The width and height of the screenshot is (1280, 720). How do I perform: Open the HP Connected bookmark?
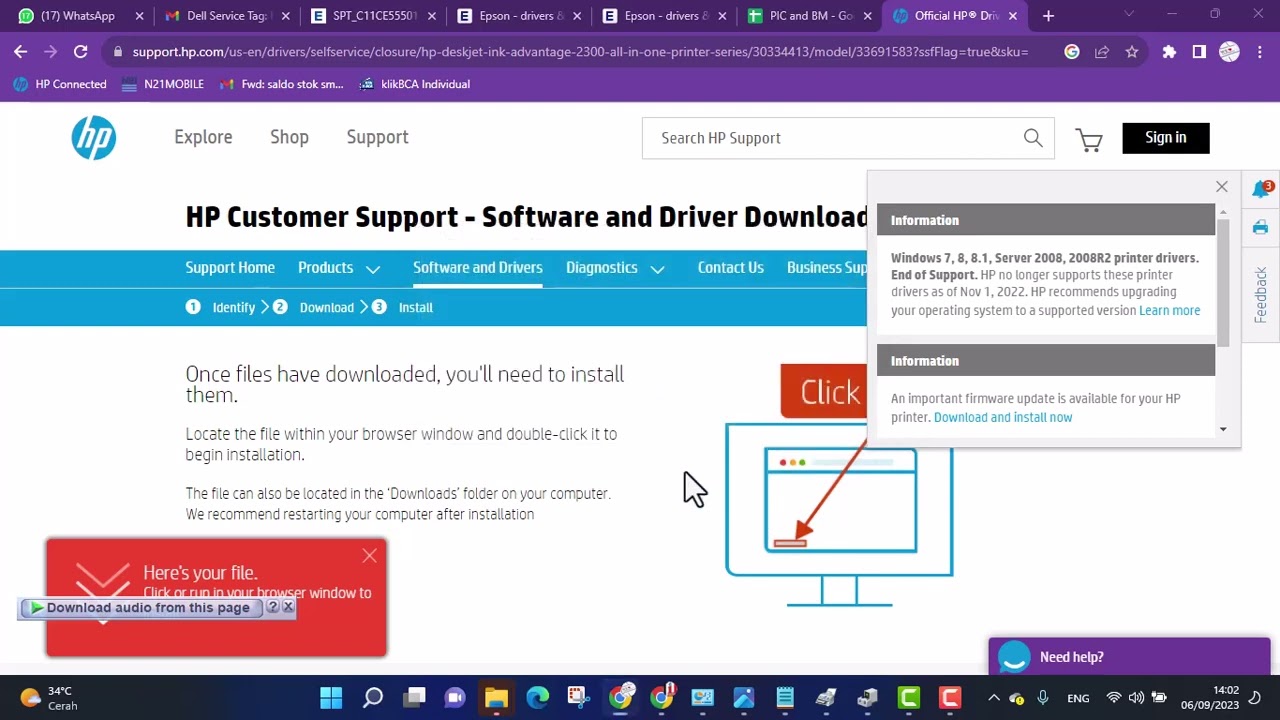tap(60, 84)
